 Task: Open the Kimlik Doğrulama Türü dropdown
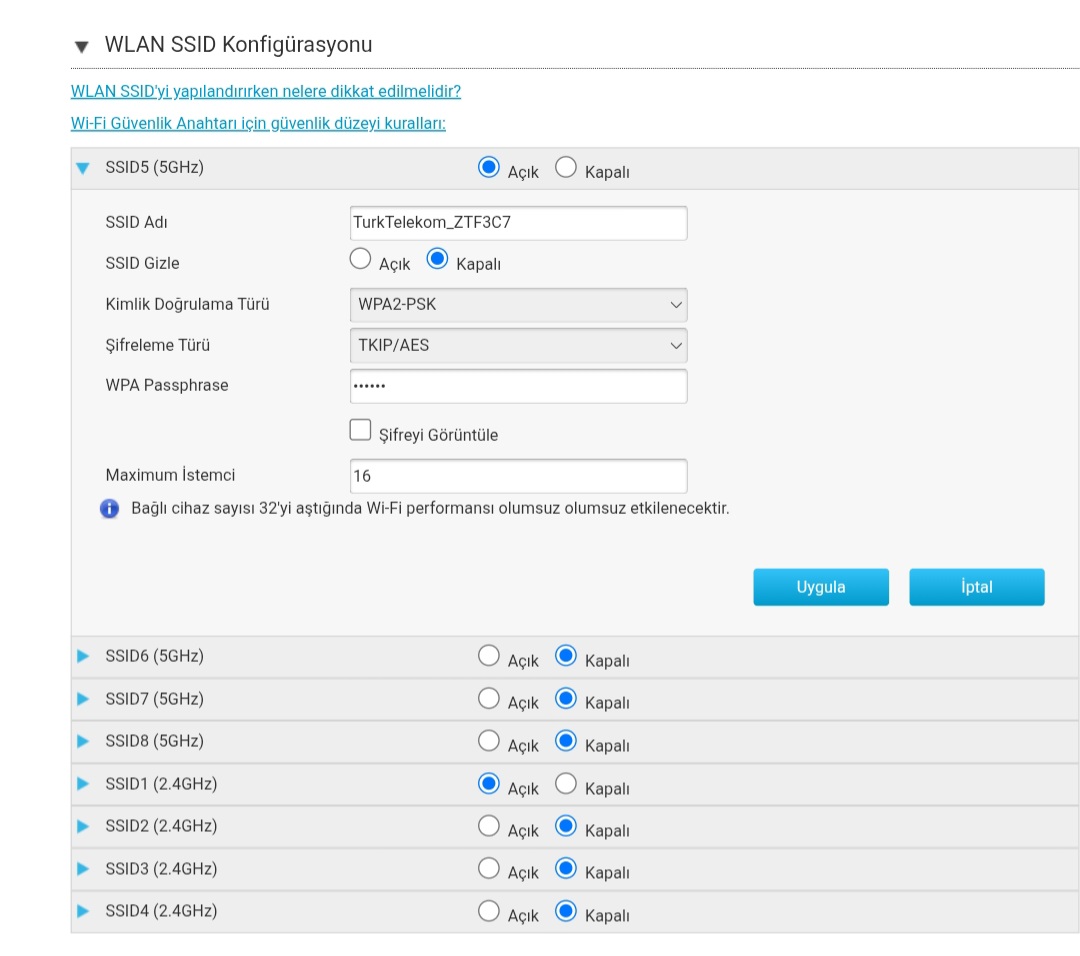tap(518, 304)
